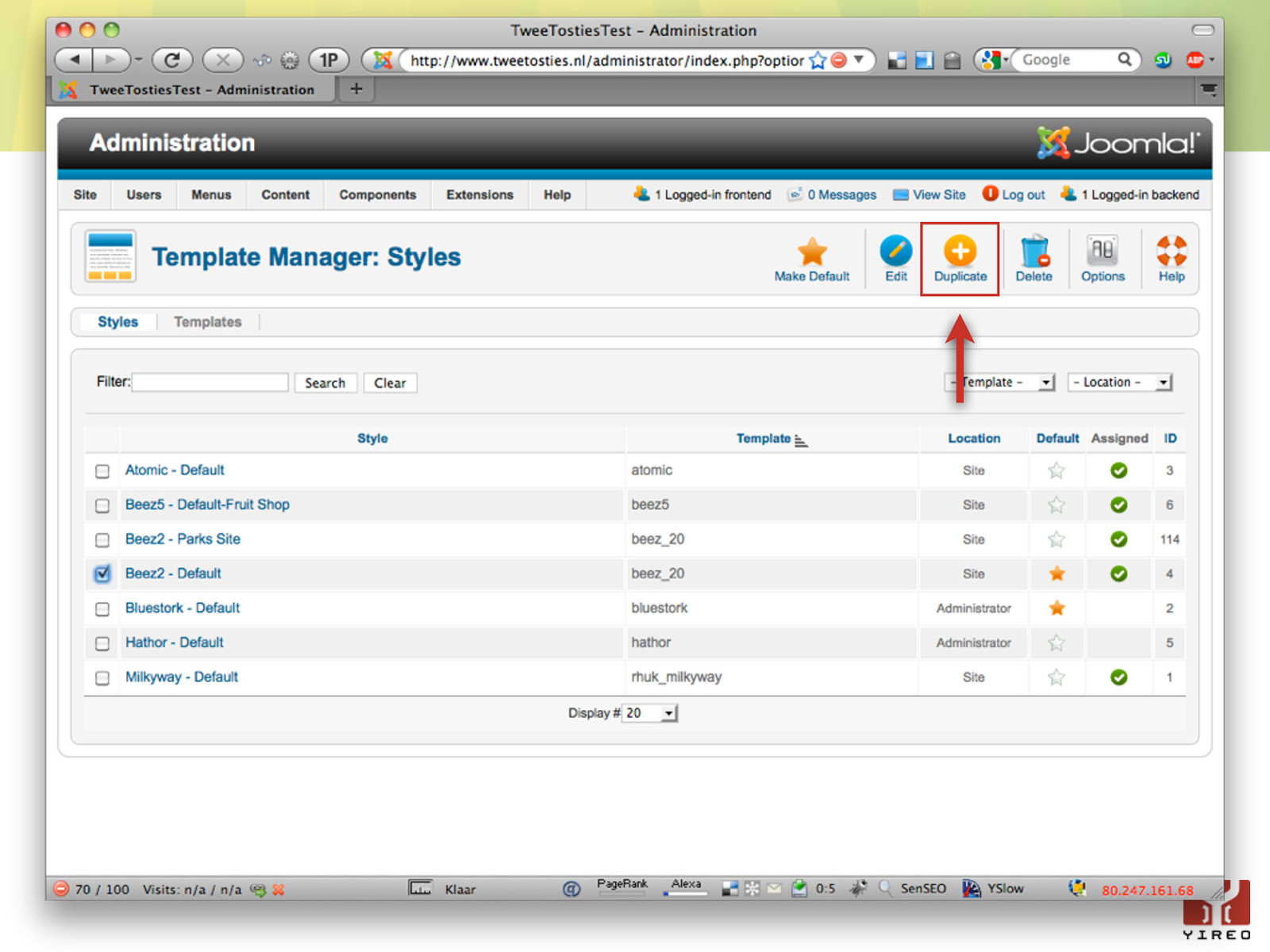The width and height of the screenshot is (1270, 952).
Task: Click browser back arrow button
Action: (75, 59)
